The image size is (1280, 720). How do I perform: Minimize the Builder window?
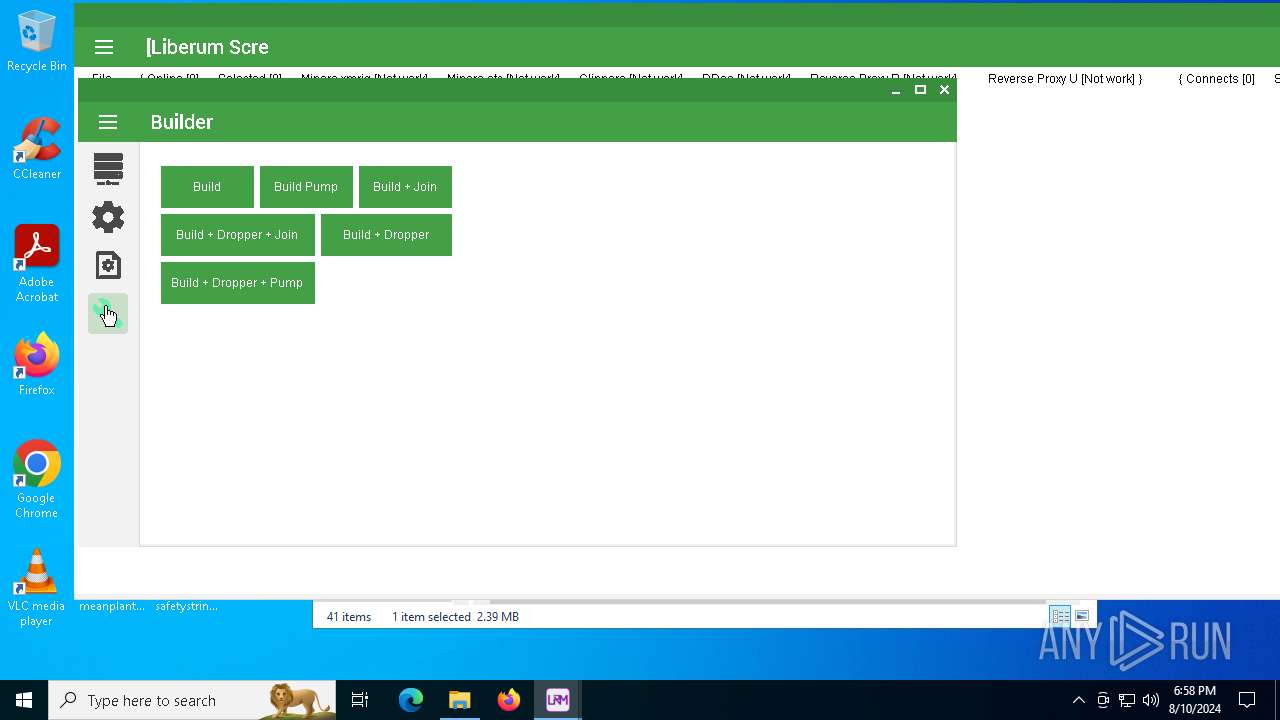coord(896,90)
